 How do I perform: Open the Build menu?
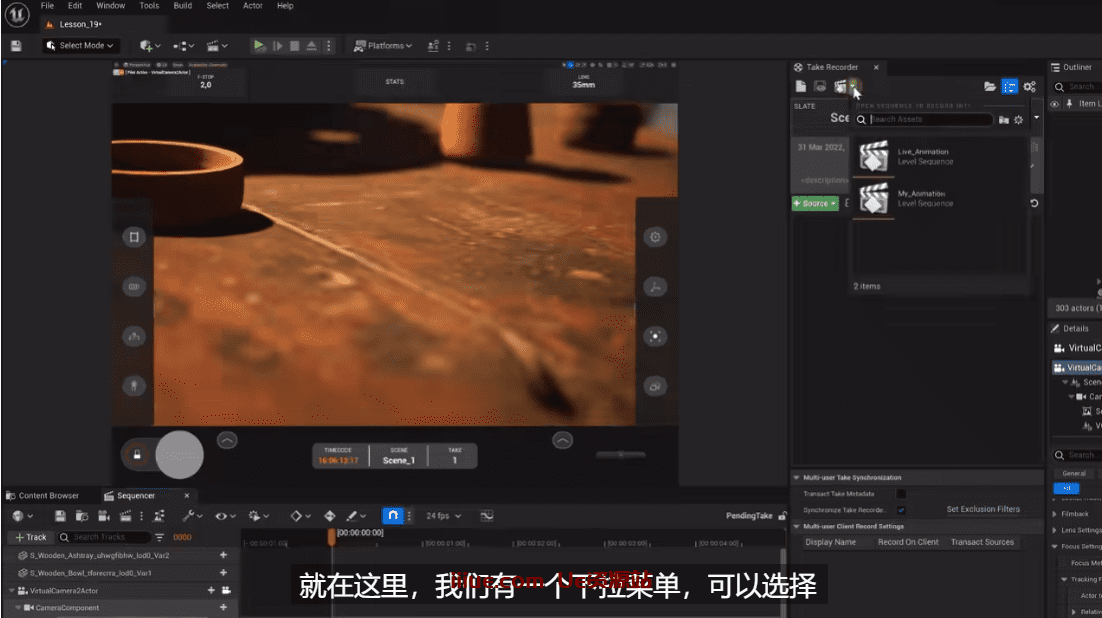[182, 6]
